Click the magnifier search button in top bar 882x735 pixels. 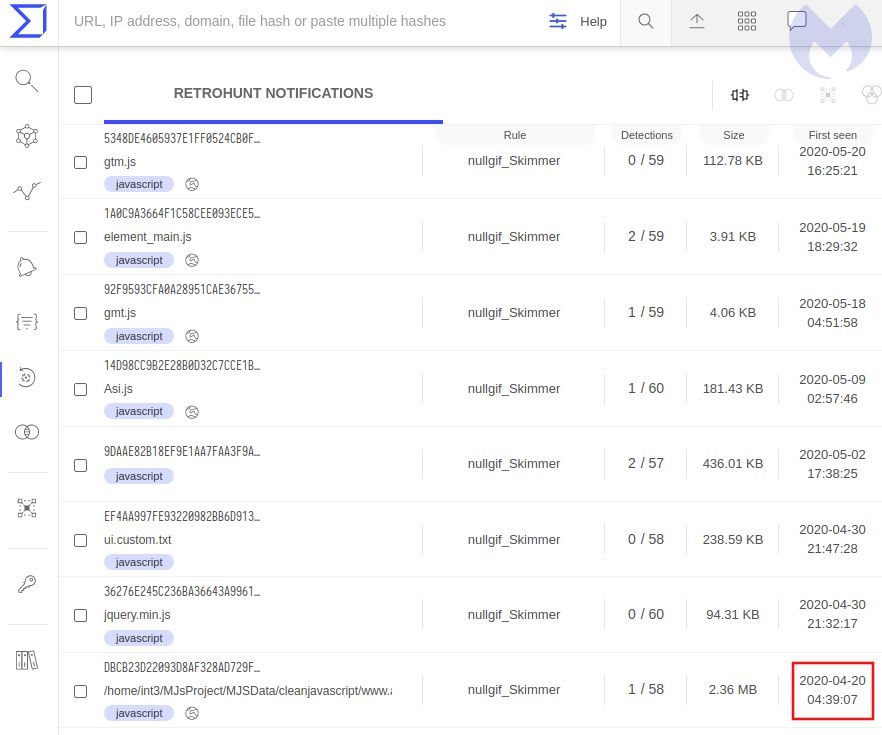[x=646, y=22]
